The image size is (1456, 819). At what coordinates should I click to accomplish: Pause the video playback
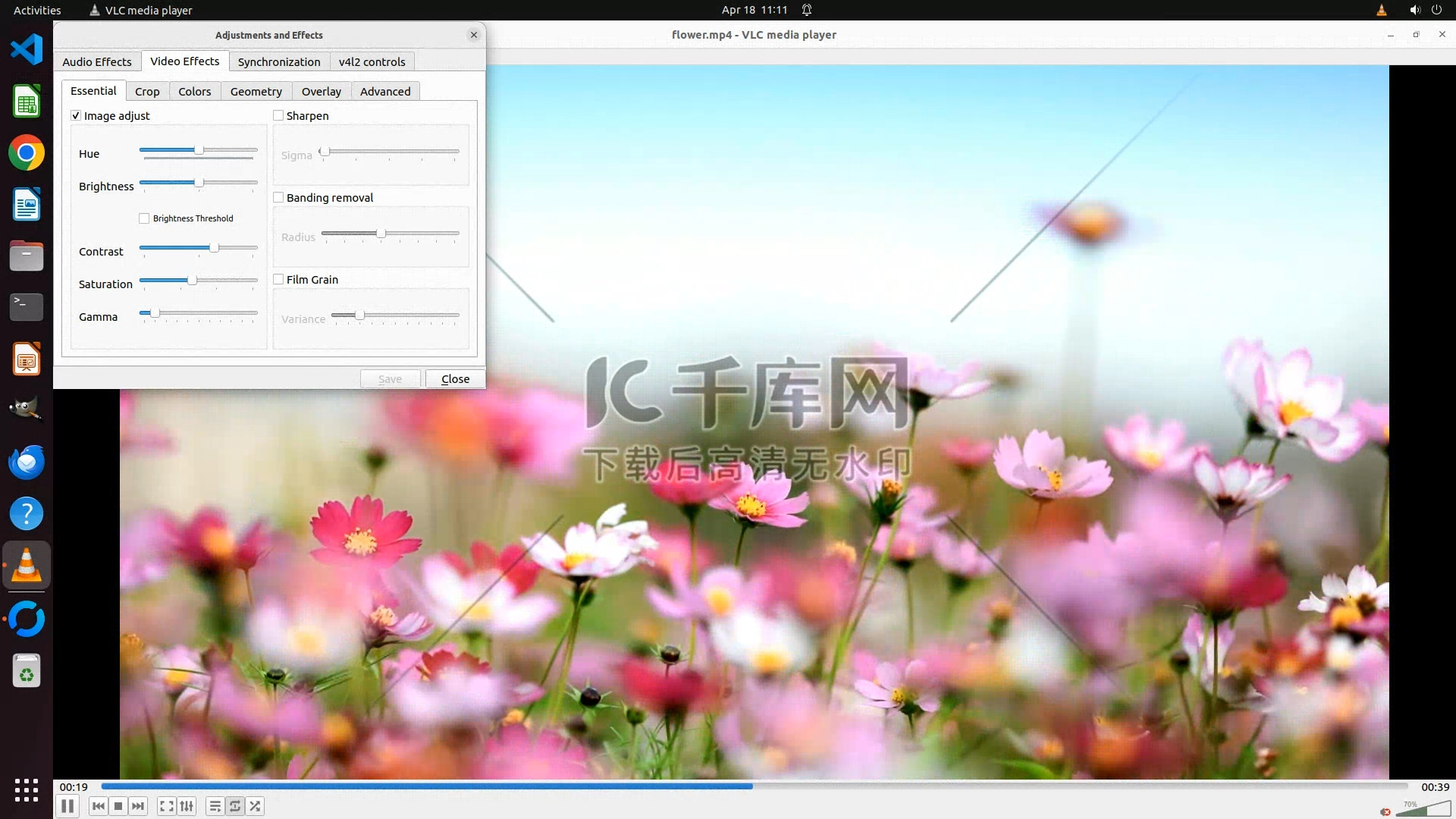67,806
